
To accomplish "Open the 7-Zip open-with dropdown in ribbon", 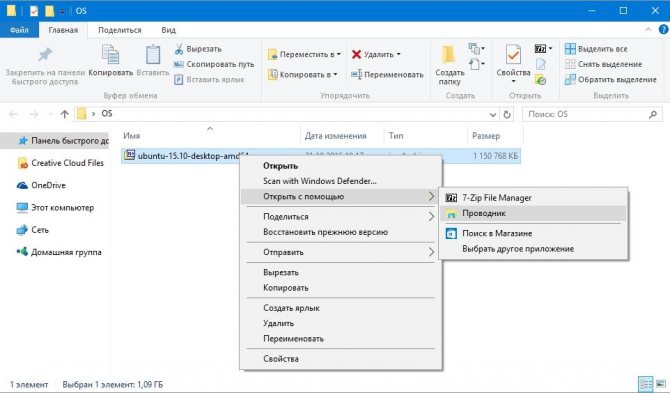I will (543, 49).
